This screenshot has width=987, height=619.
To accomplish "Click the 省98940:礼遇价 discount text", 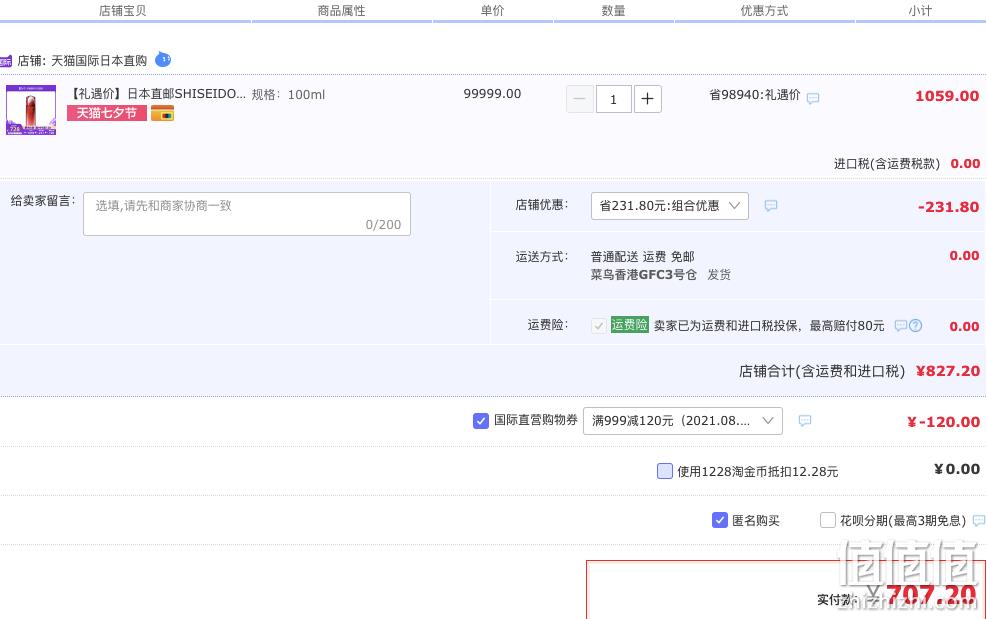I will [x=755, y=95].
